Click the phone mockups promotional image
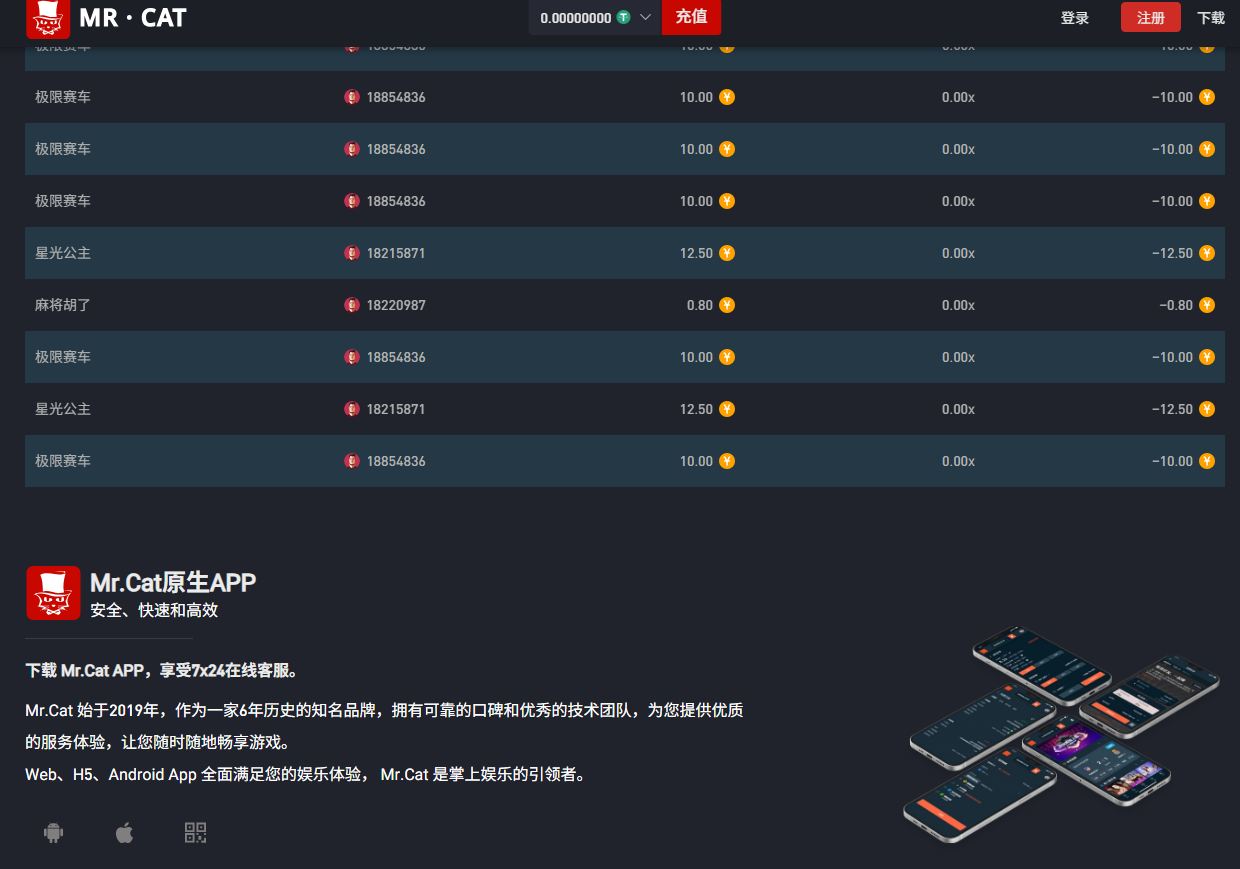Screen dimensions: 1240x869 coord(1063,735)
